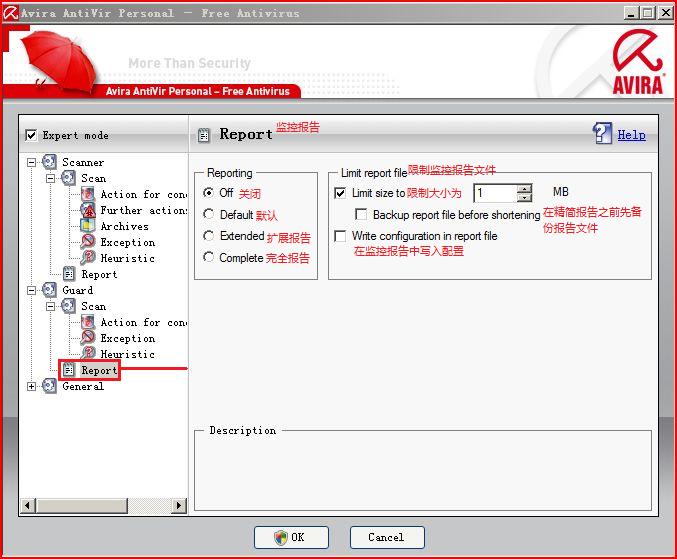Minimize the Avira window
This screenshot has height=559, width=677.
click(x=631, y=13)
